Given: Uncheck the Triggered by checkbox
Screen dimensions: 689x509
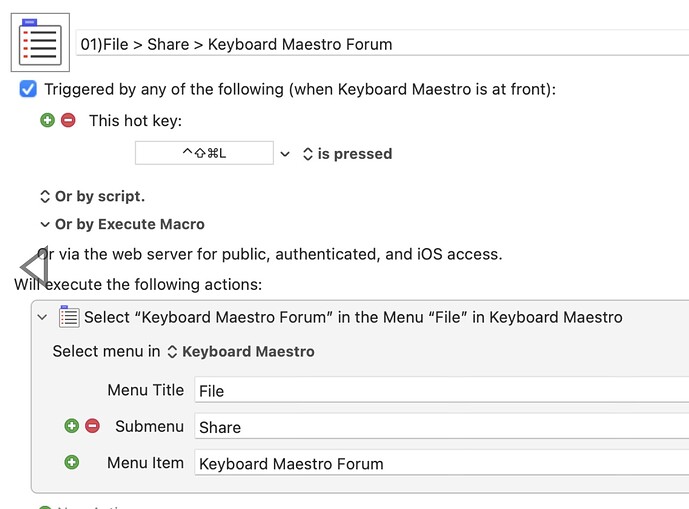Looking at the screenshot, I should click(28, 89).
